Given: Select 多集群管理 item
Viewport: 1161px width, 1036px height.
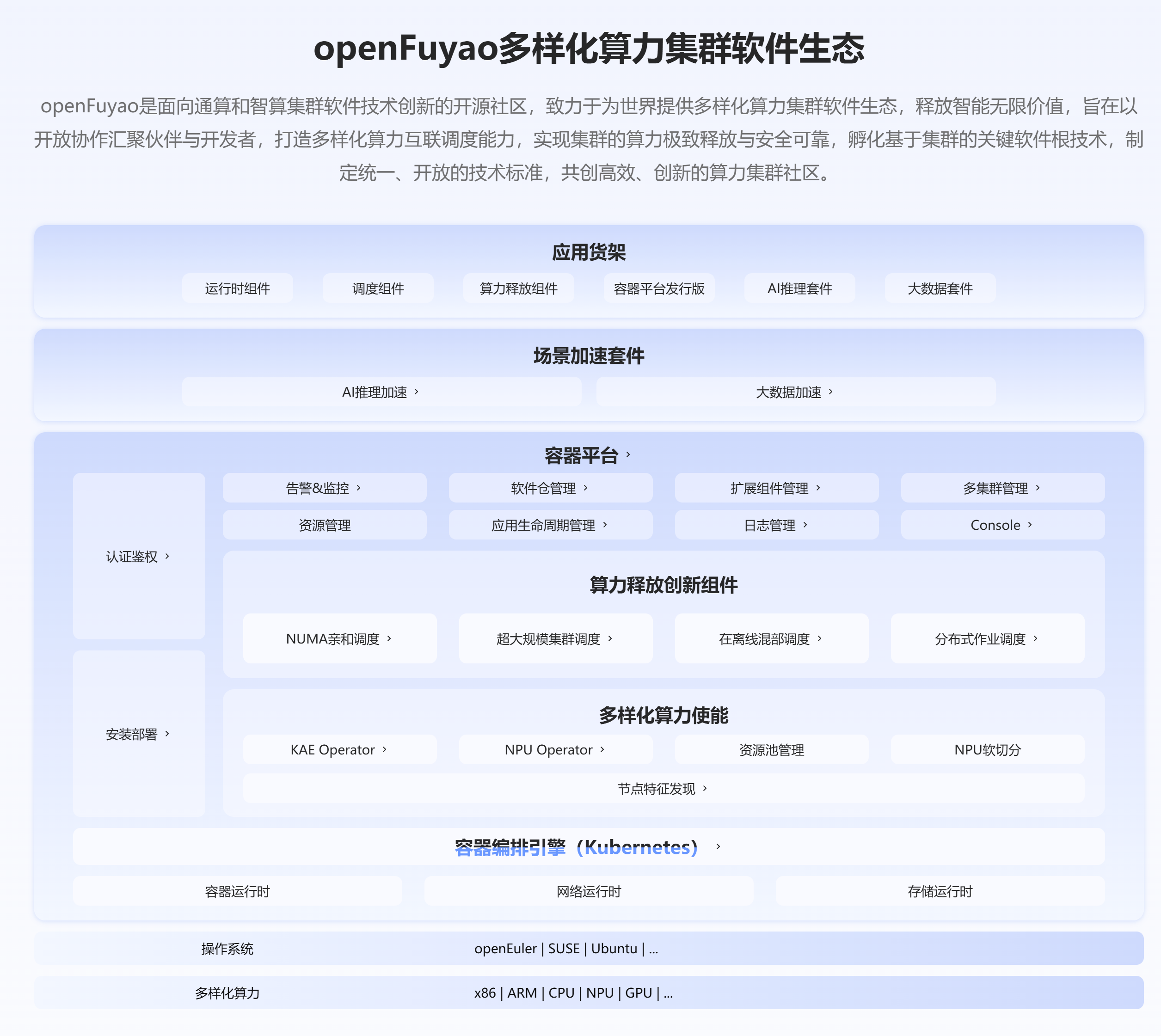Looking at the screenshot, I should point(1002,488).
